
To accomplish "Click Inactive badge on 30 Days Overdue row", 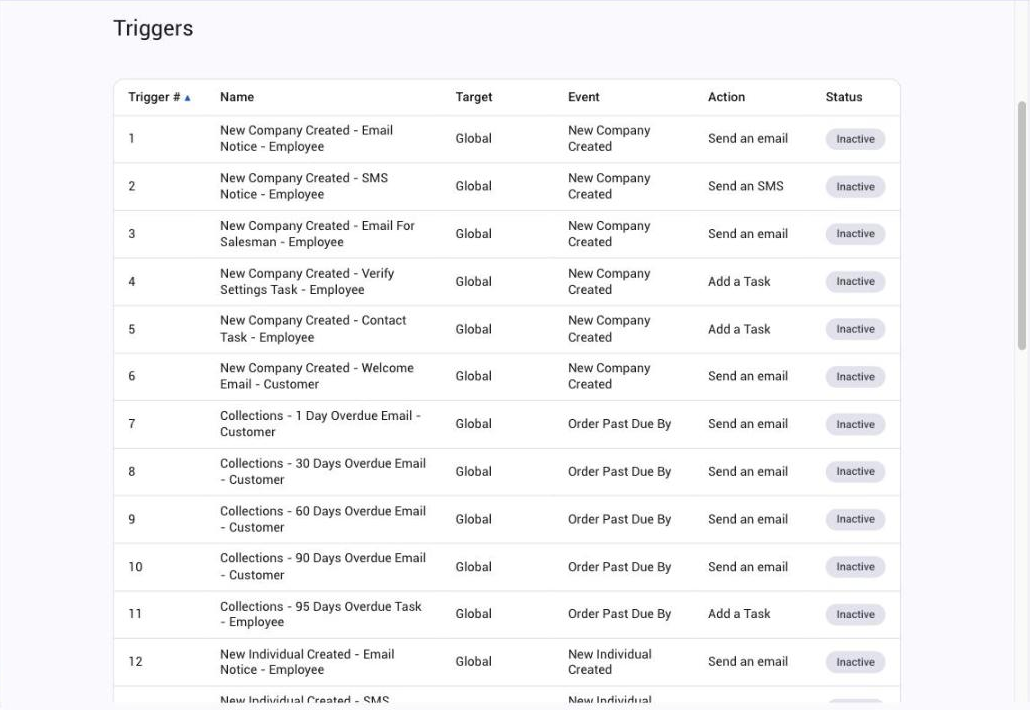I will (x=855, y=472).
